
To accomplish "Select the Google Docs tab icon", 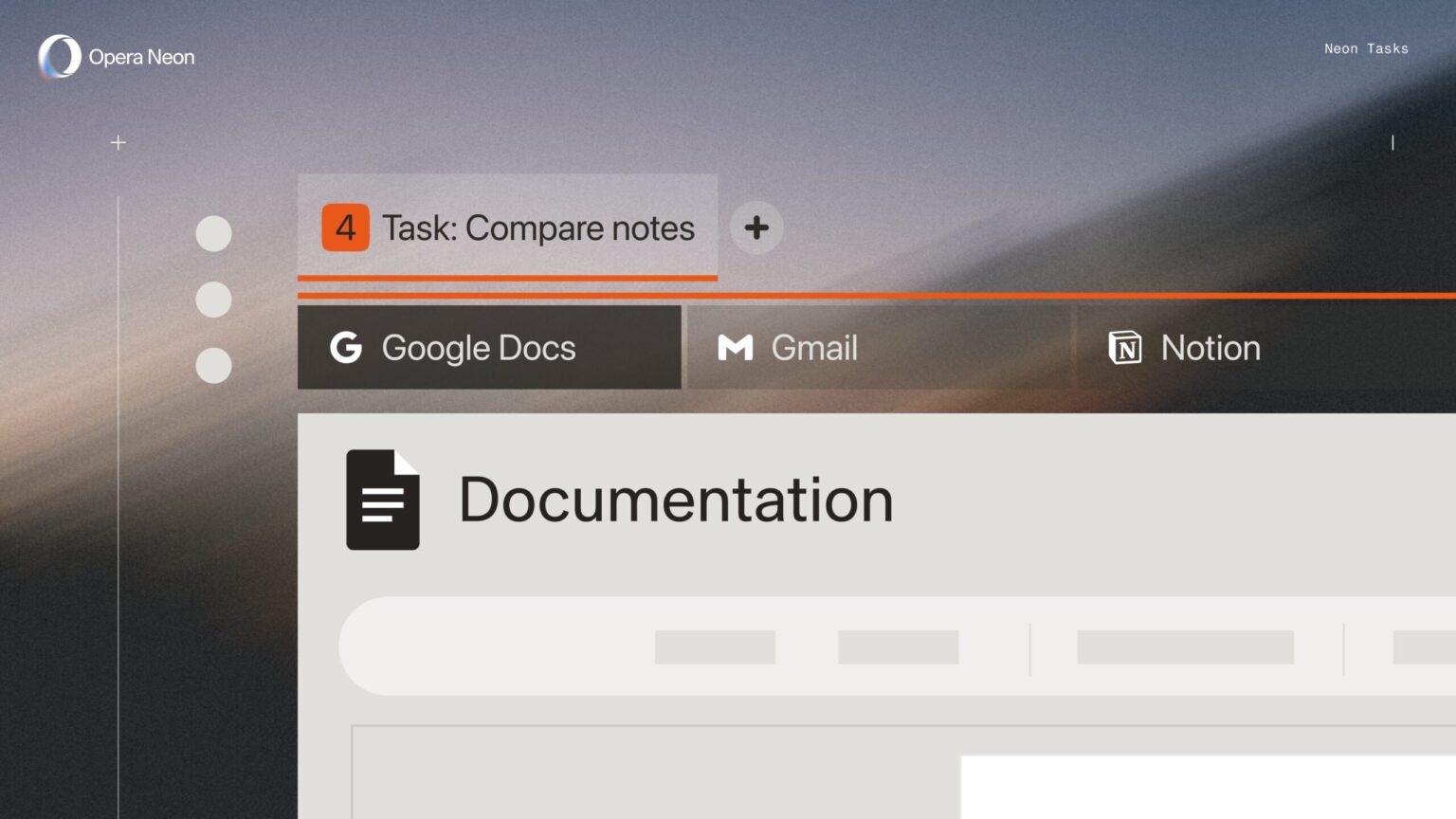I will pos(347,347).
